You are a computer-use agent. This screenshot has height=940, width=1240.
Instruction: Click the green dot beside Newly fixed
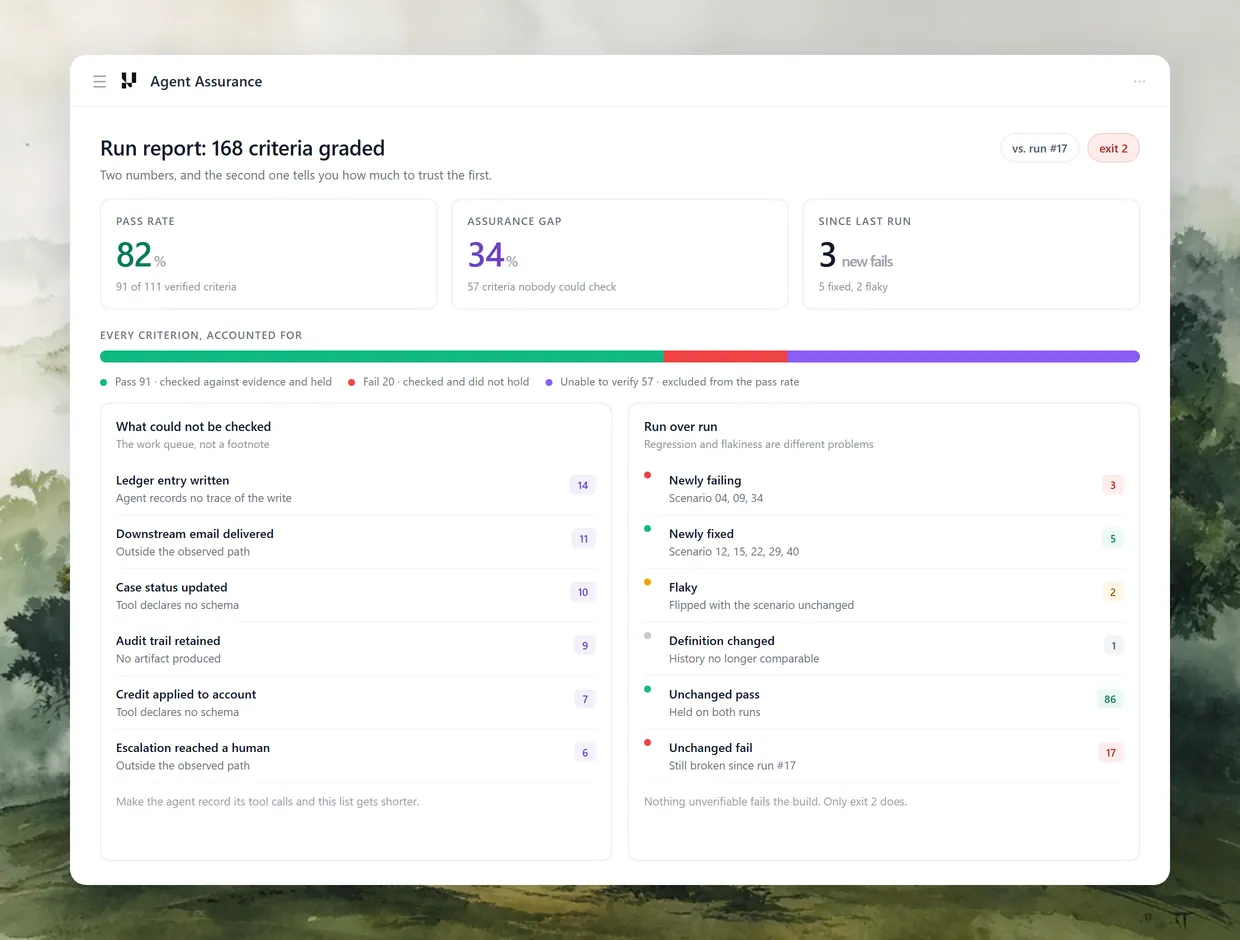pyautogui.click(x=648, y=529)
